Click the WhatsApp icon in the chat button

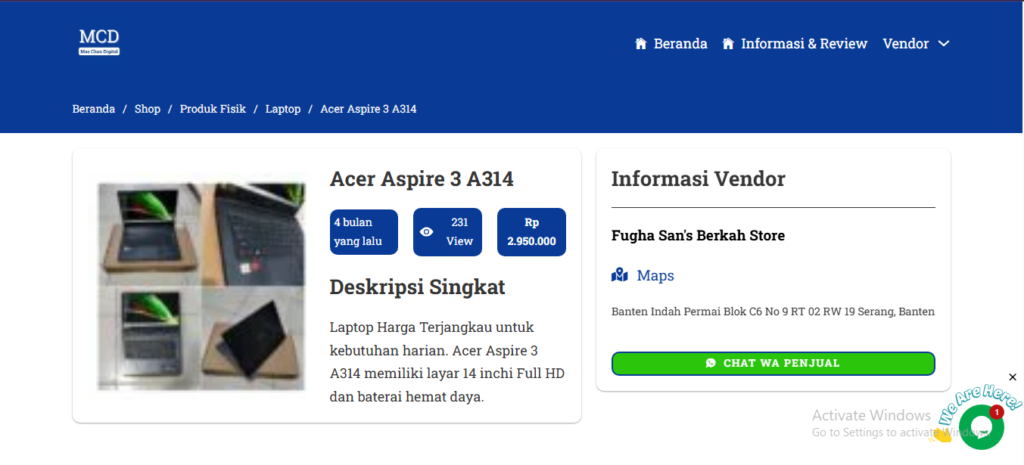coord(711,363)
